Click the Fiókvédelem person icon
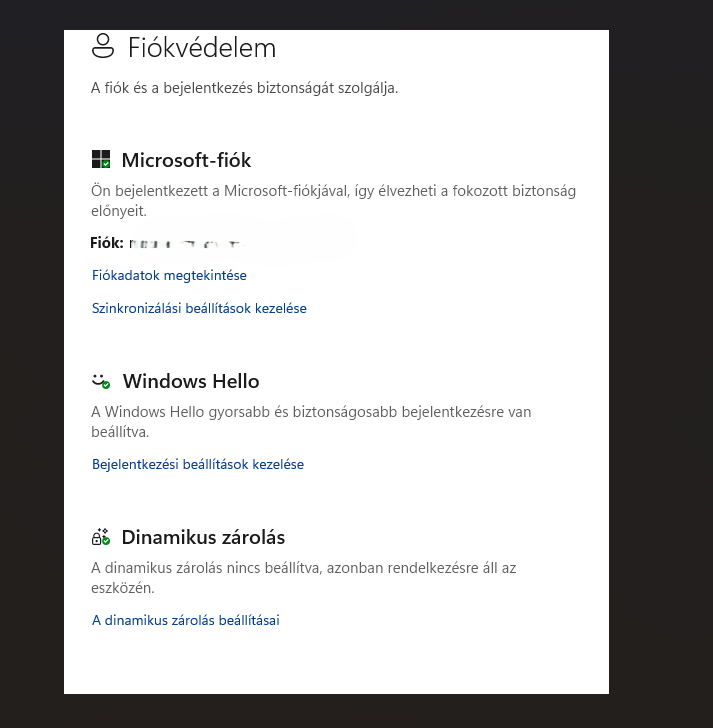 pos(103,46)
